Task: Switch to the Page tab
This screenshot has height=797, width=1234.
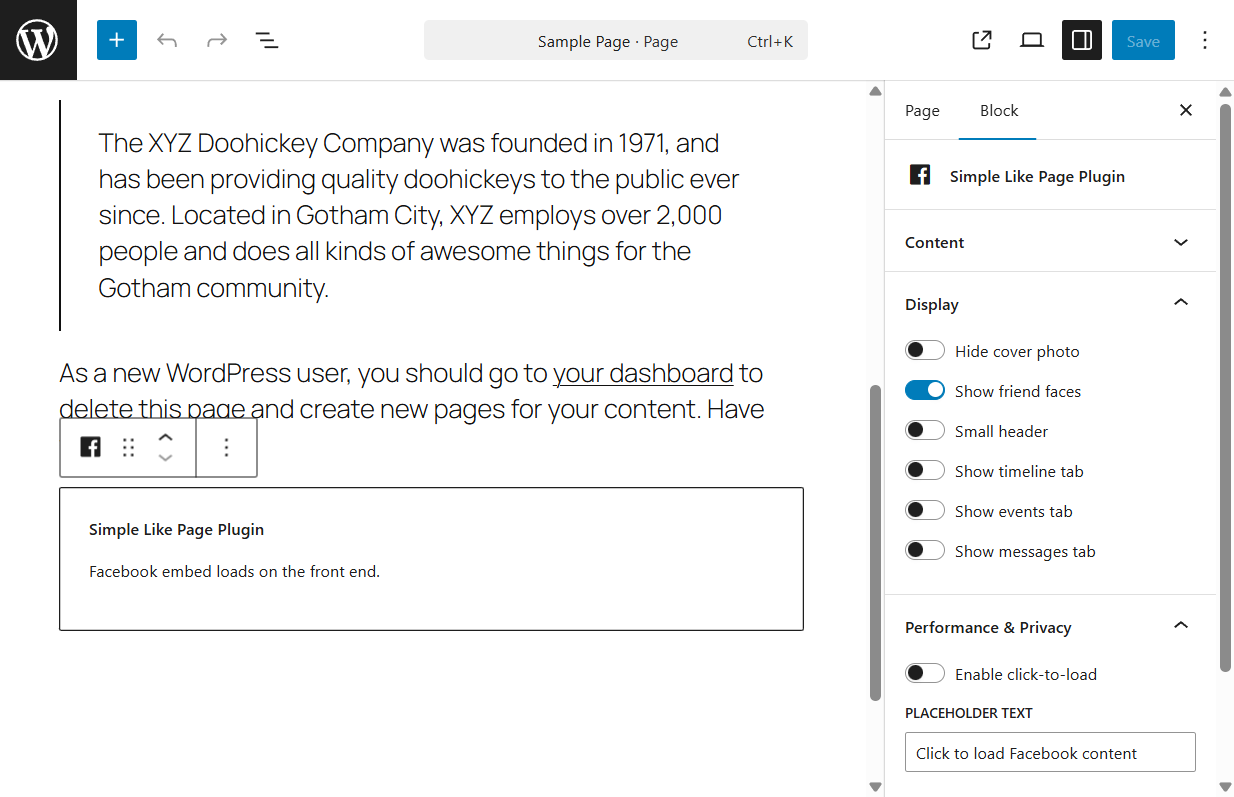Action: coord(922,110)
